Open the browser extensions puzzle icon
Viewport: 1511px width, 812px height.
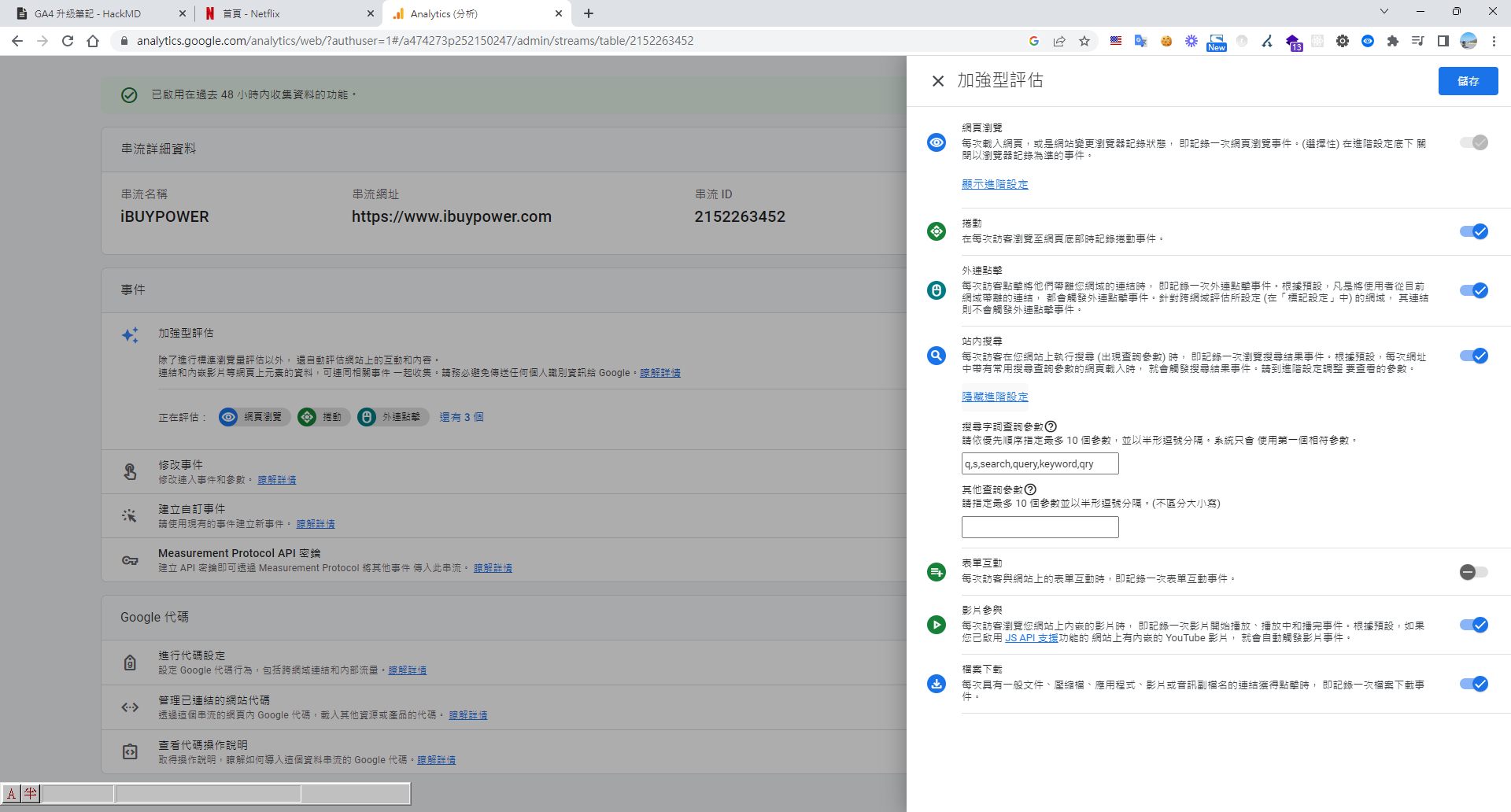(1392, 41)
